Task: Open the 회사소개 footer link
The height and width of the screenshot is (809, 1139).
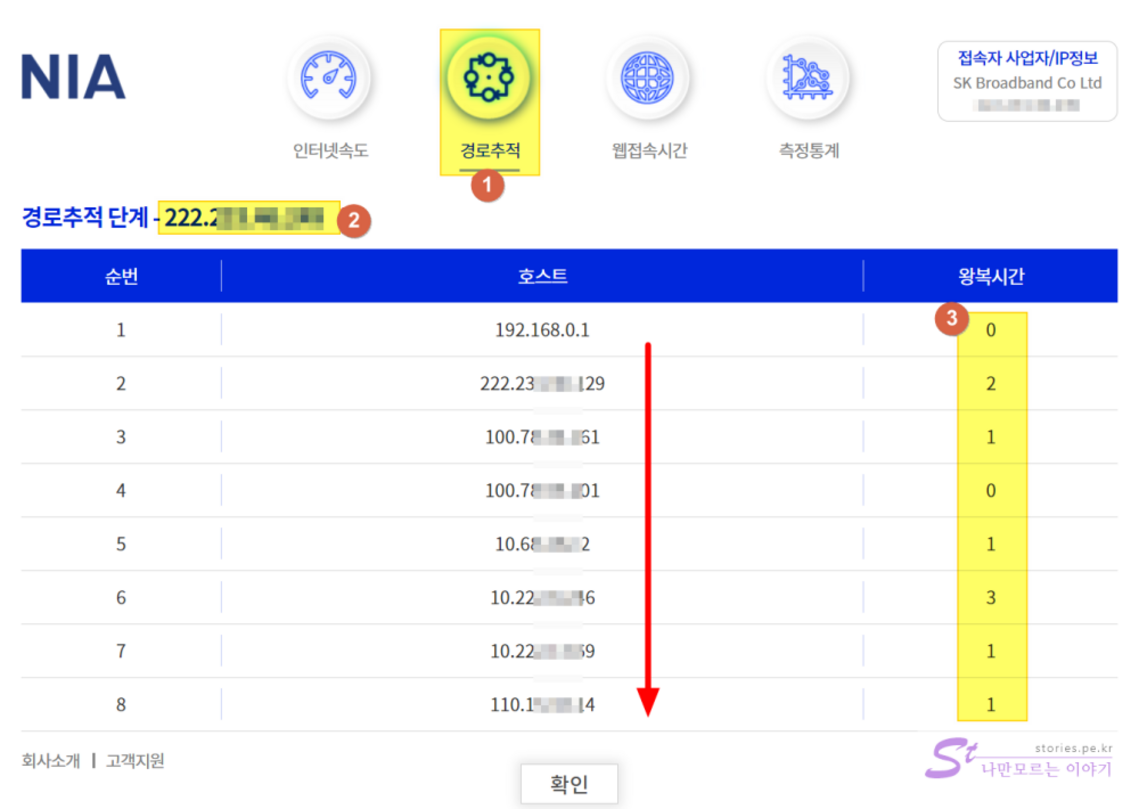Action: [52, 761]
